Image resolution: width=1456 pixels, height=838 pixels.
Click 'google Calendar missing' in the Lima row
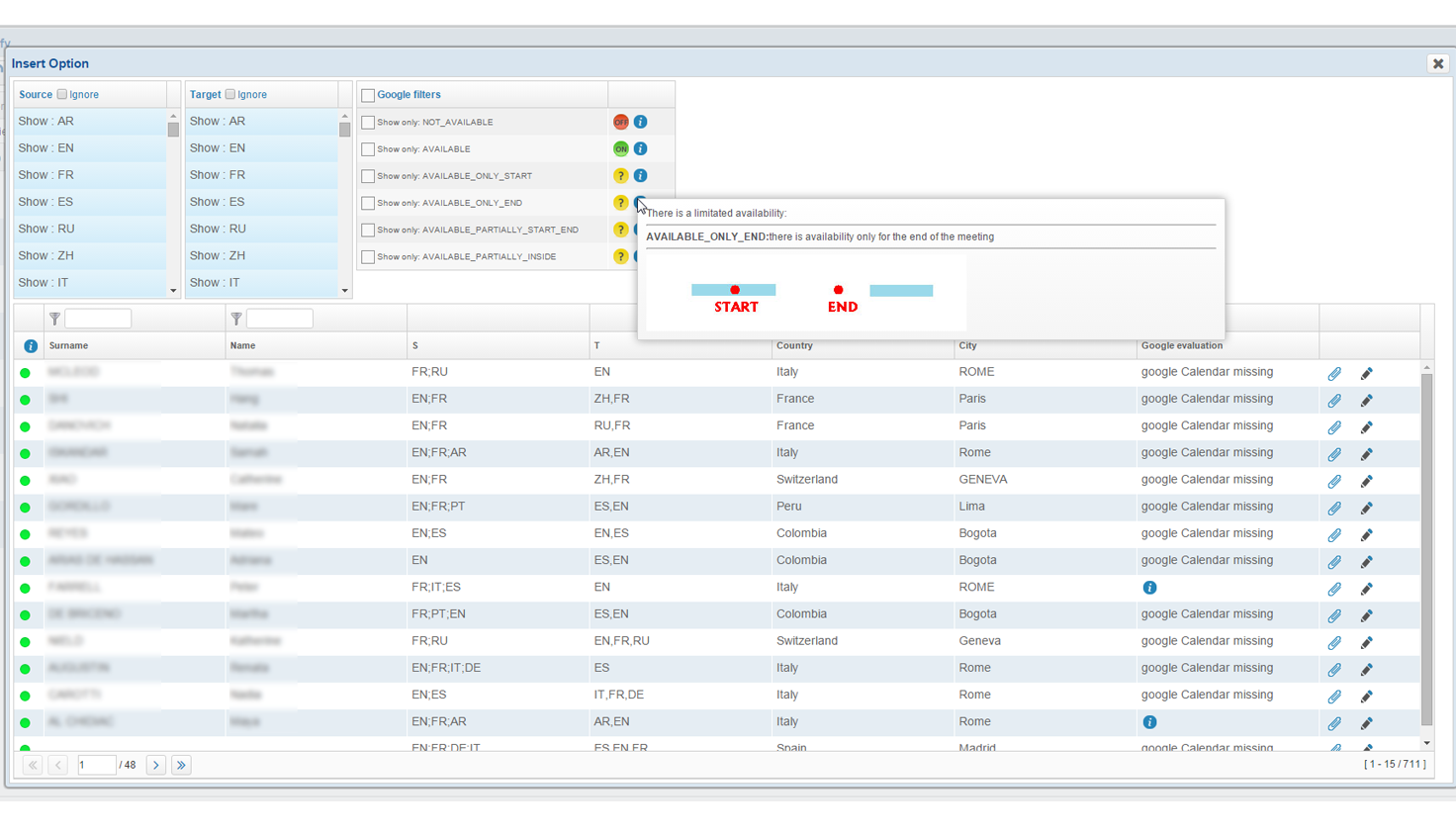click(1207, 507)
